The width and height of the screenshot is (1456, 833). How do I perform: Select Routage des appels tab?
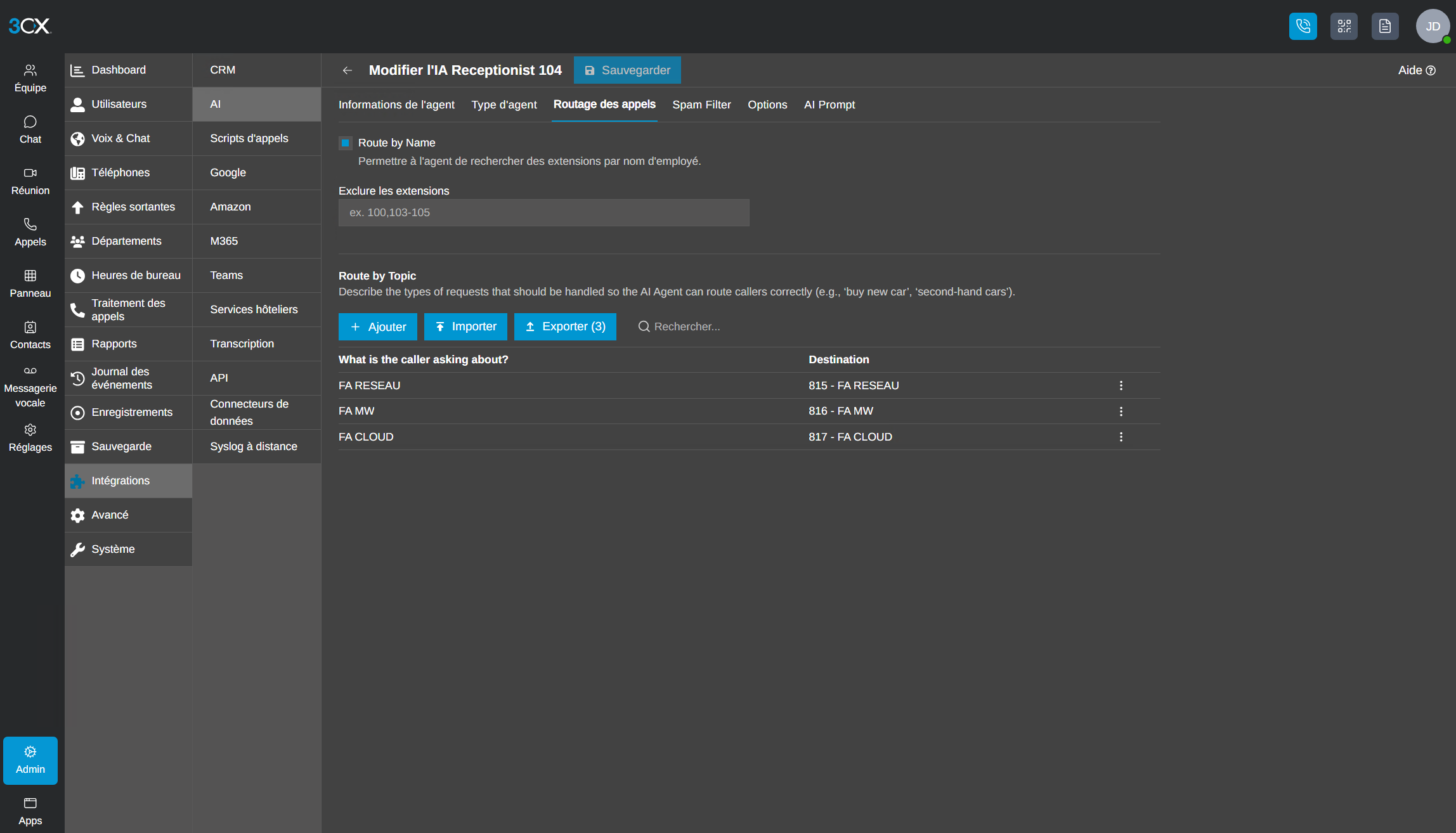click(604, 105)
